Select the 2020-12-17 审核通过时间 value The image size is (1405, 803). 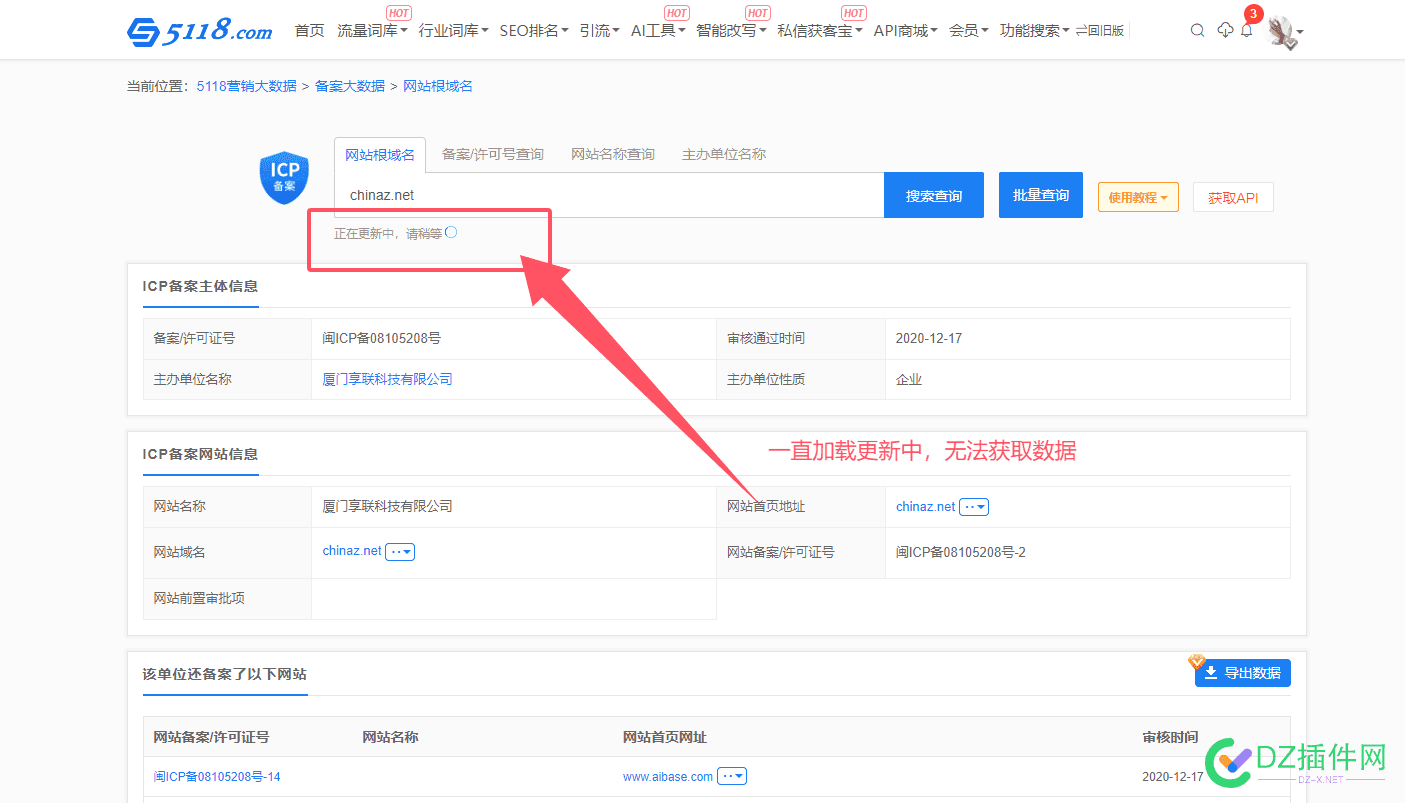pos(929,338)
